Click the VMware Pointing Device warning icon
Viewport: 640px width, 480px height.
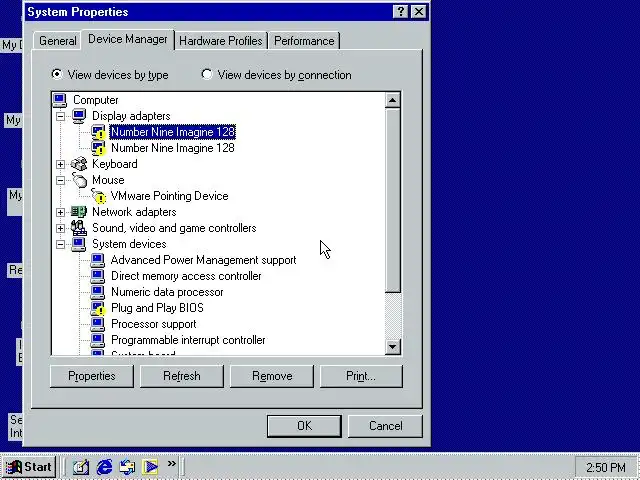click(x=98, y=196)
